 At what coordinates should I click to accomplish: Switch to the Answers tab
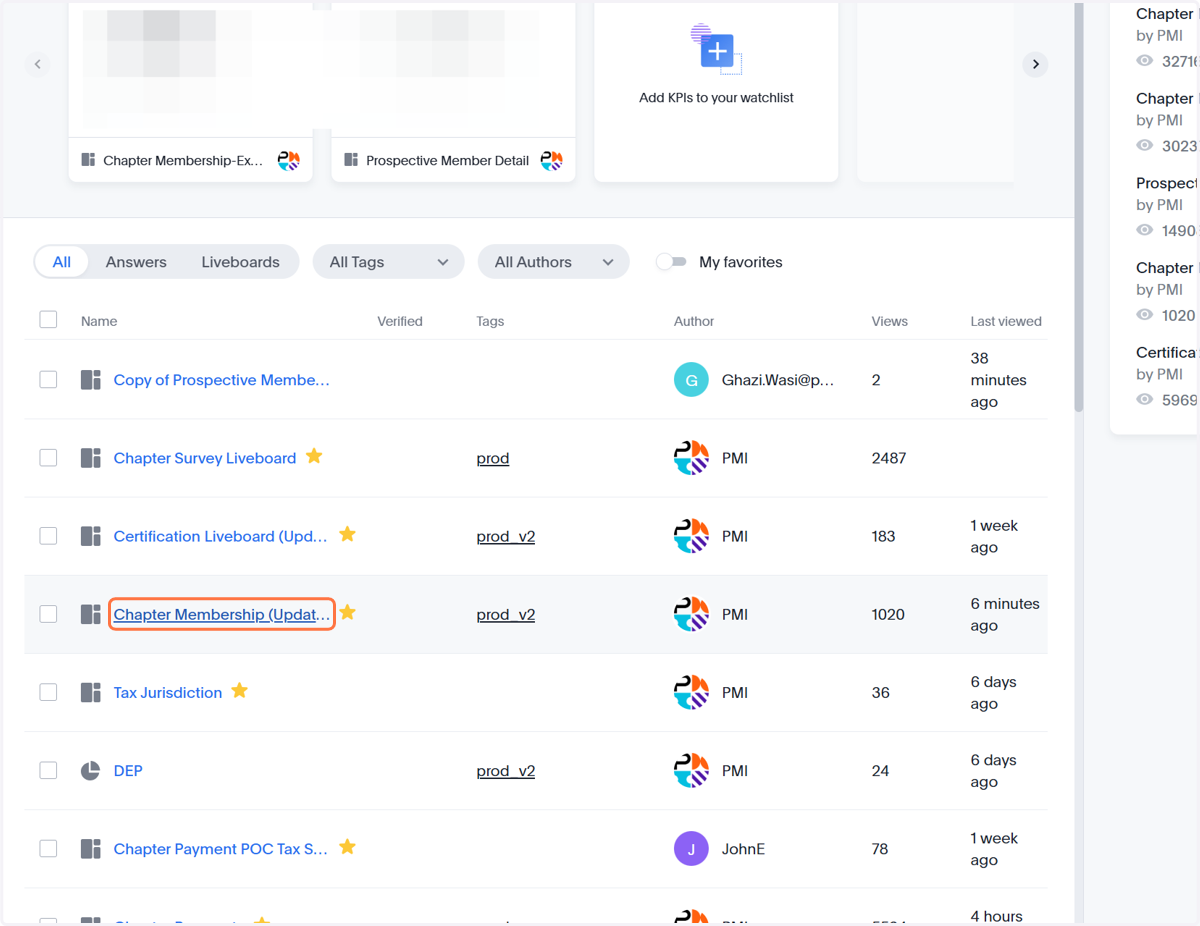click(136, 262)
